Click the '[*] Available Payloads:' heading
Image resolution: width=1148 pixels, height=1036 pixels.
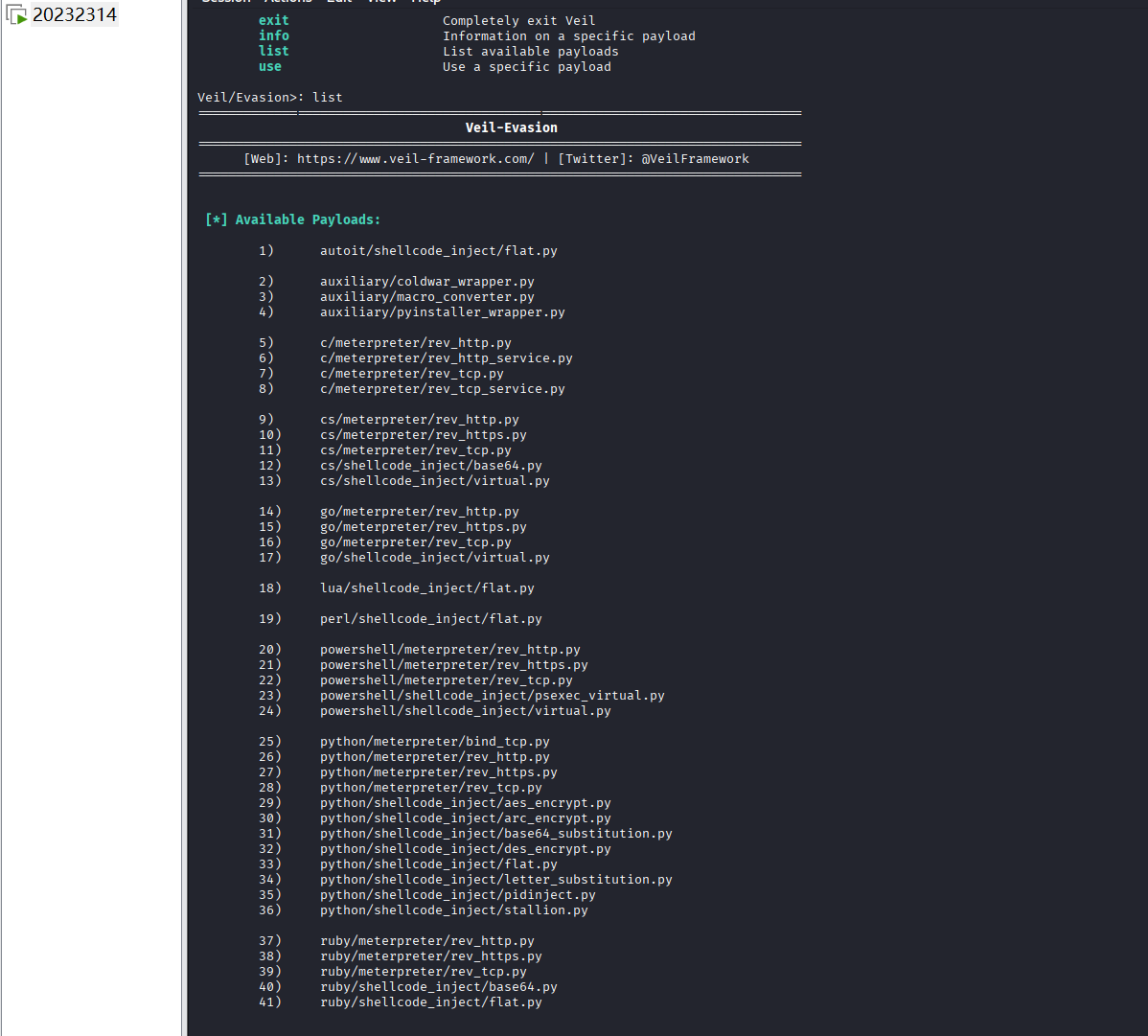pyautogui.click(x=293, y=219)
